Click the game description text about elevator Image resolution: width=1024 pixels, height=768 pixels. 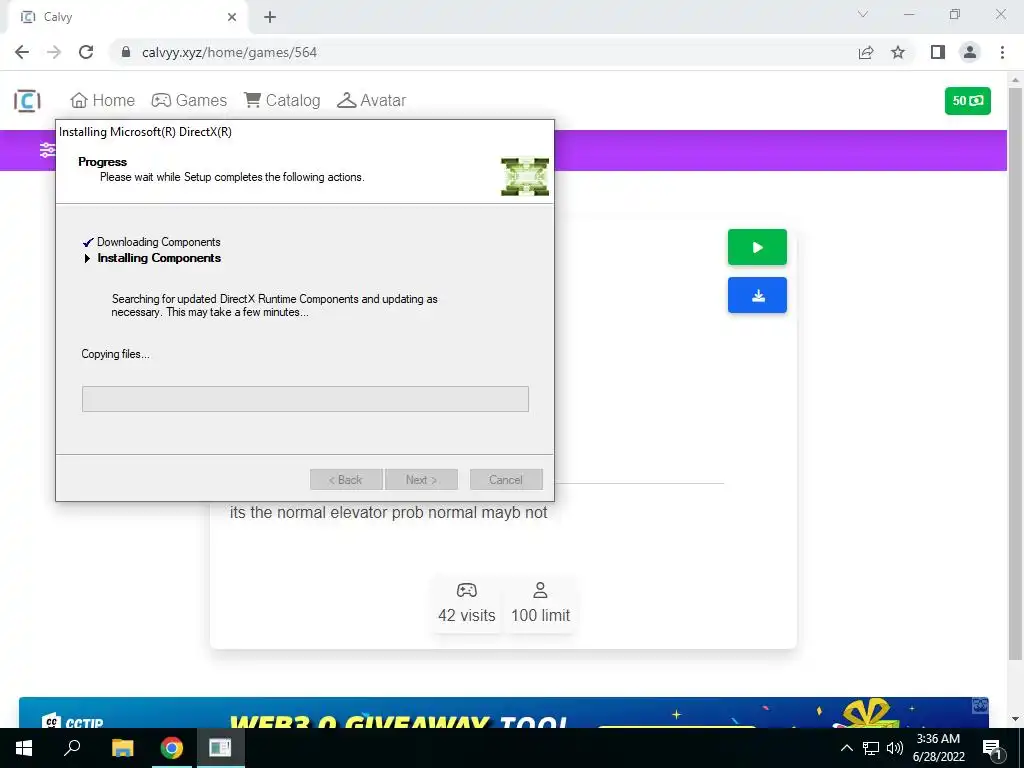click(389, 513)
